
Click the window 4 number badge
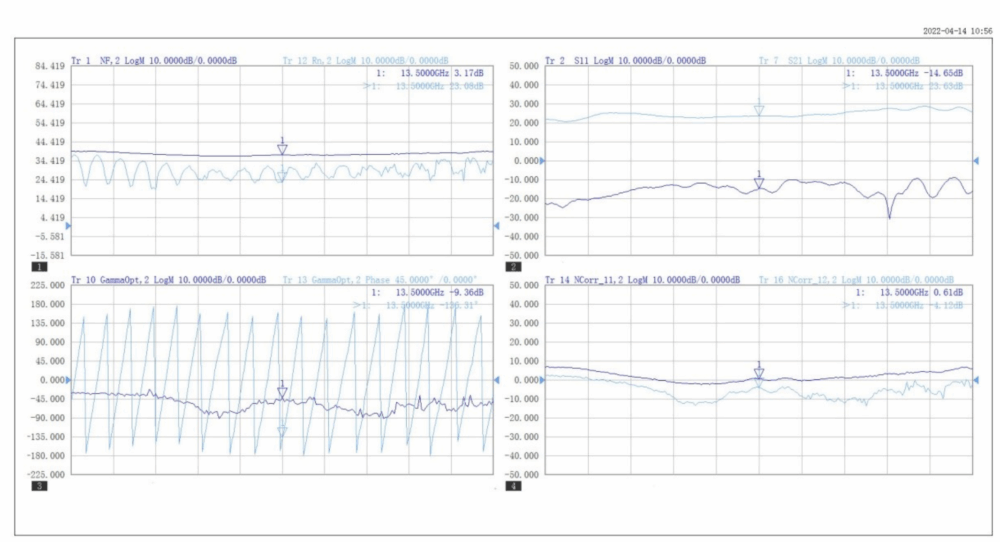[x=514, y=487]
